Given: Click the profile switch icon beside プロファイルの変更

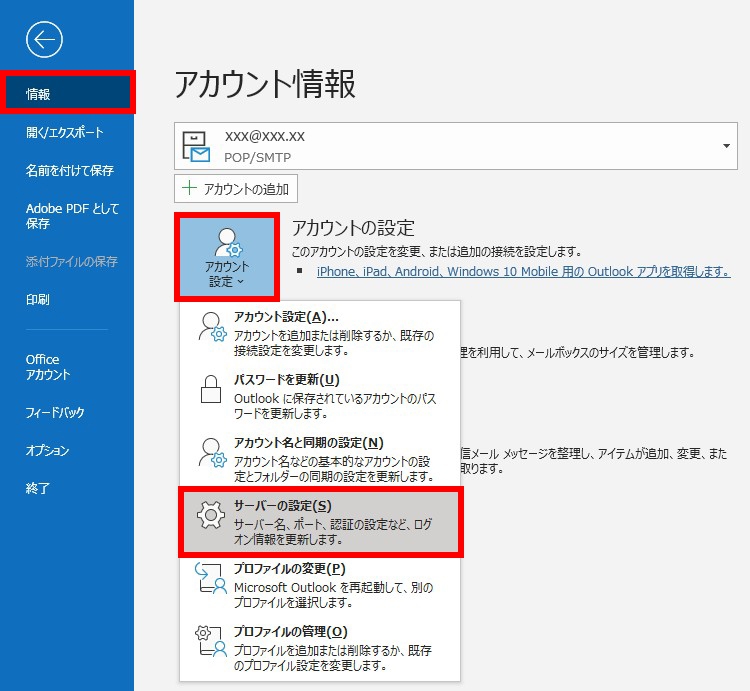Looking at the screenshot, I should [210, 578].
